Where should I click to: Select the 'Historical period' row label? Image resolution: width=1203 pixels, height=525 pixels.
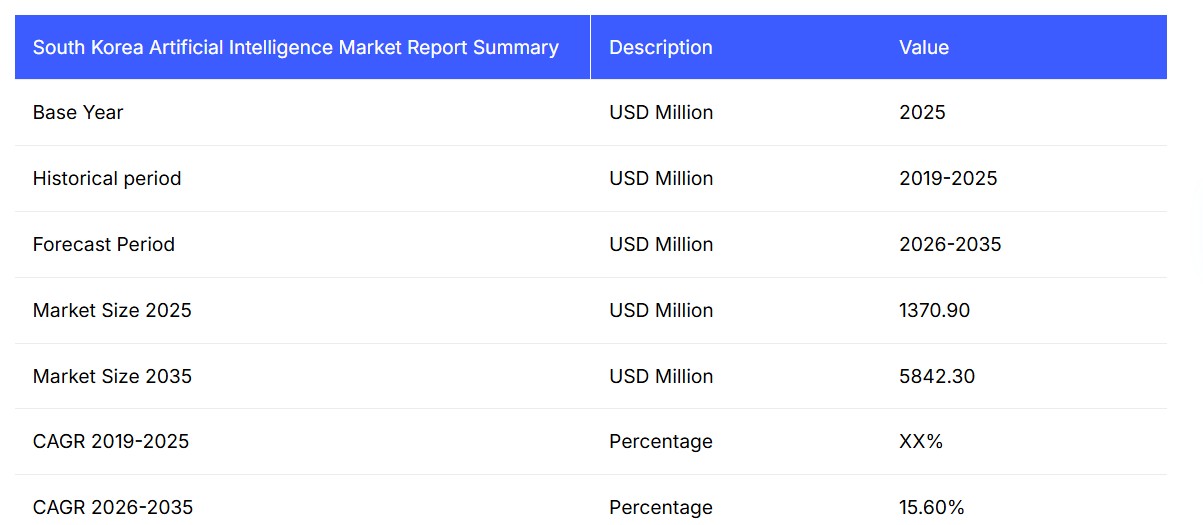107,178
